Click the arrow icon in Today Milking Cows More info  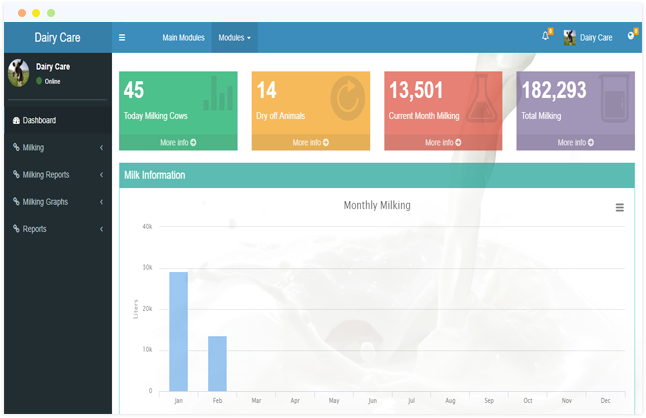coord(193,142)
